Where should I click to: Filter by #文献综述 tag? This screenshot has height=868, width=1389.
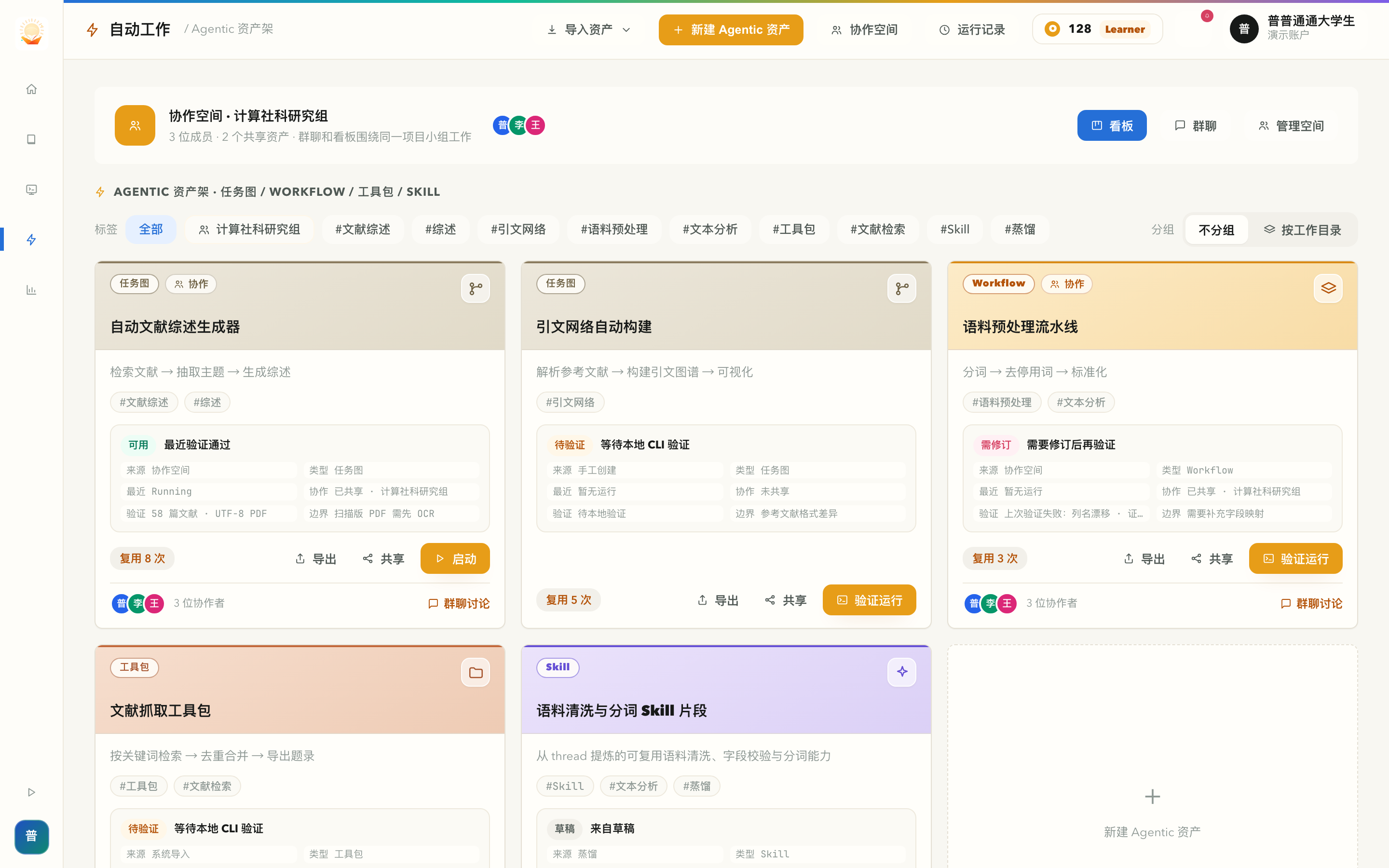(x=363, y=230)
